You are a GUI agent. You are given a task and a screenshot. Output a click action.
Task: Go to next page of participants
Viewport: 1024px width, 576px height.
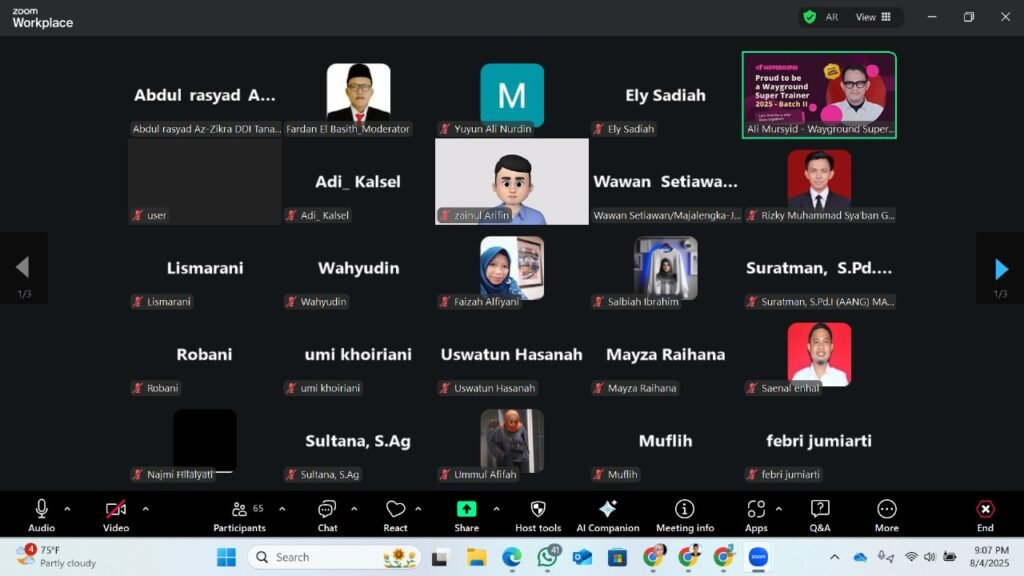pyautogui.click(x=1001, y=268)
